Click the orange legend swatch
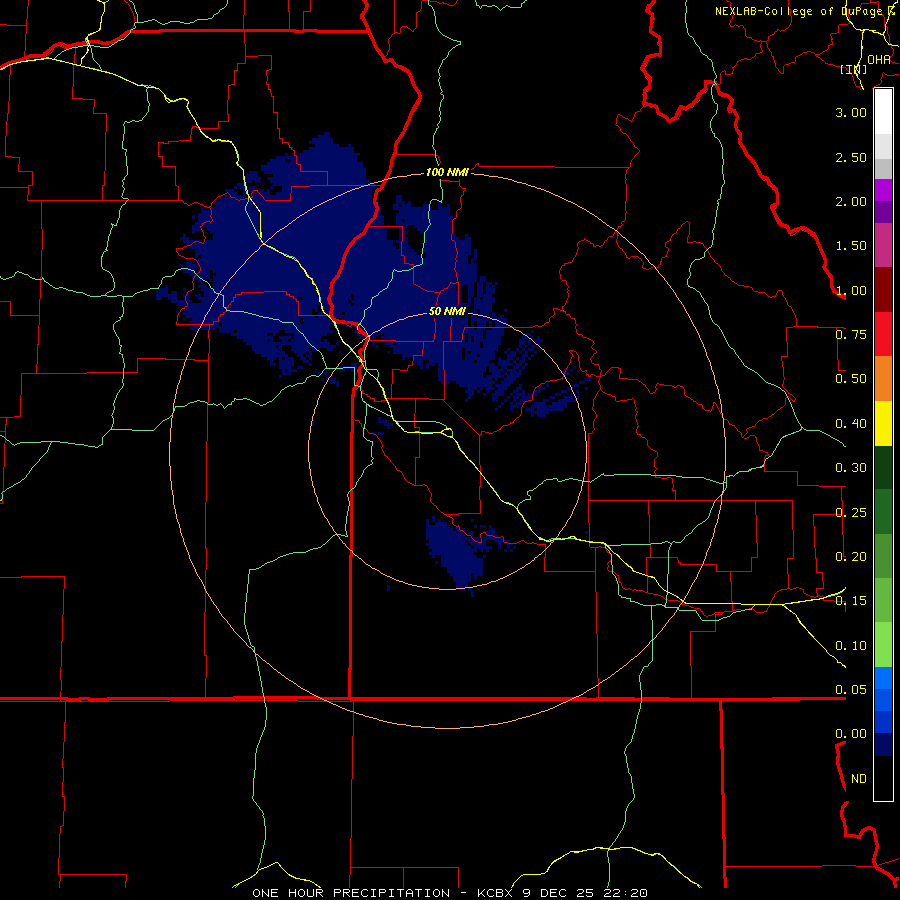The height and width of the screenshot is (900, 900). pyautogui.click(x=883, y=378)
